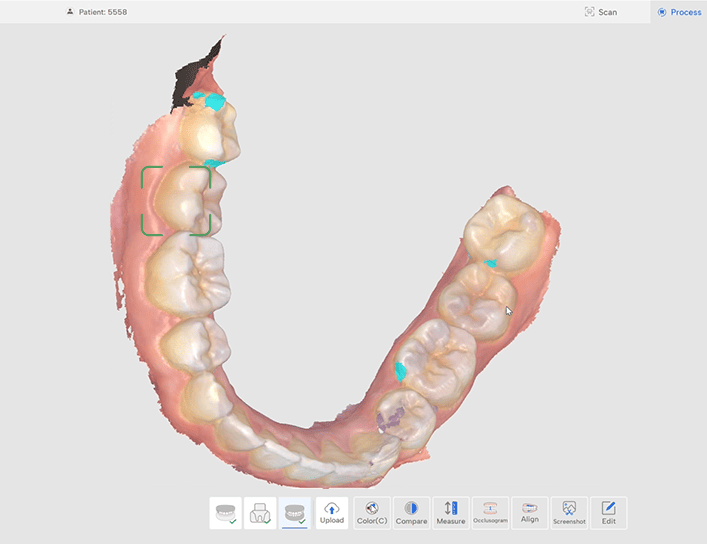Toggle Color(C) display mode
Screen dimensions: 707x544
pos(372,512)
